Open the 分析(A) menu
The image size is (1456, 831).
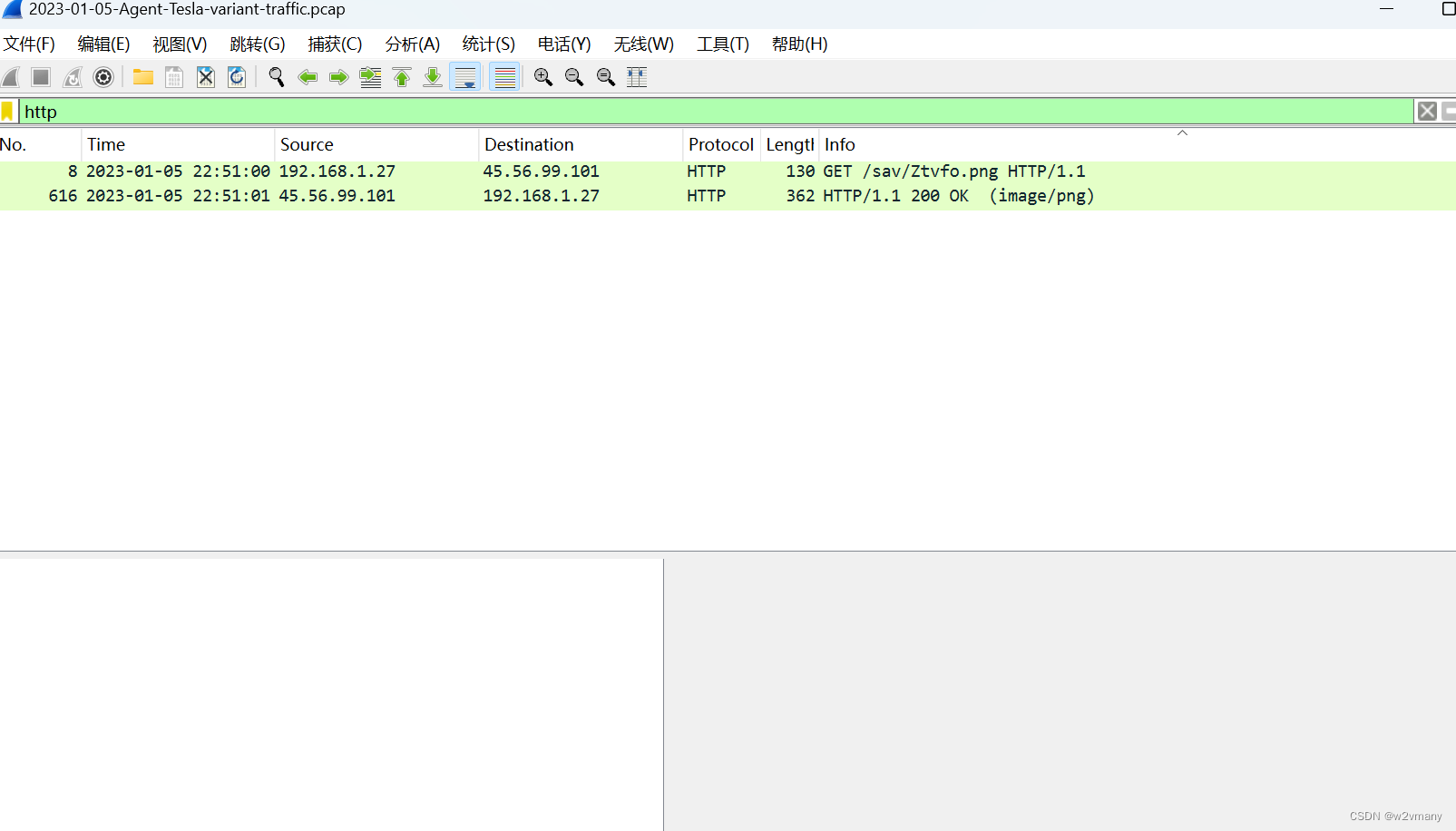pyautogui.click(x=413, y=44)
